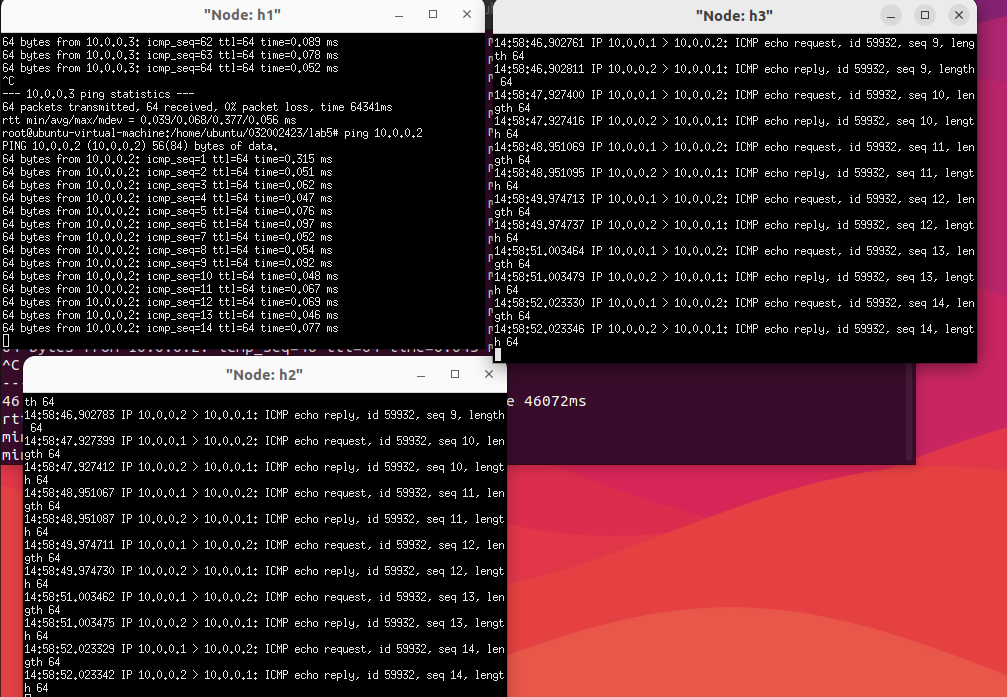Close the Node: h1 window

pos(467,15)
